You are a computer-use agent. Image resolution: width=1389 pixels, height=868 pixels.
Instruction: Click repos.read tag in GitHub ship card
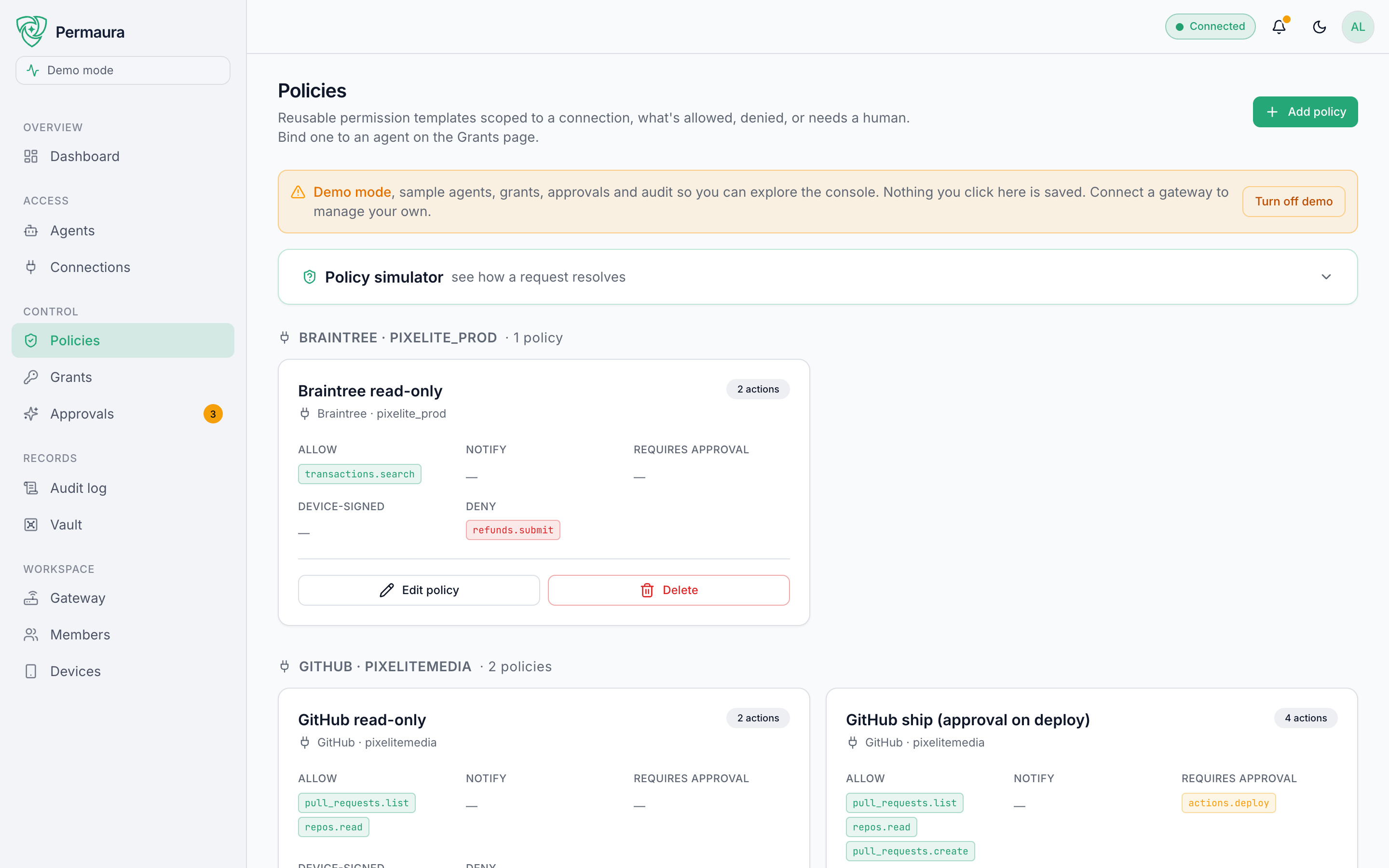881,827
